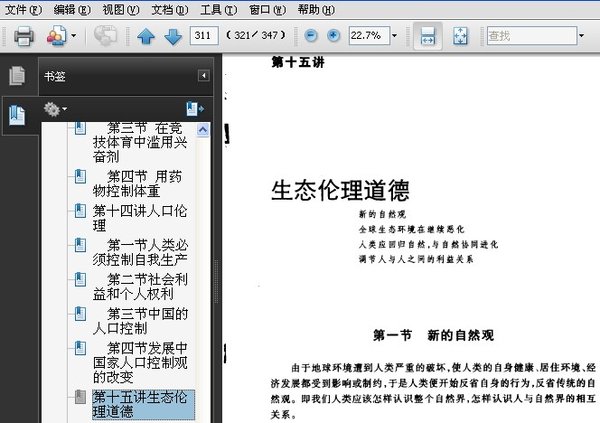The height and width of the screenshot is (423, 600).
Task: Click the section heading 第一节 新的自然观
Action: [434, 335]
